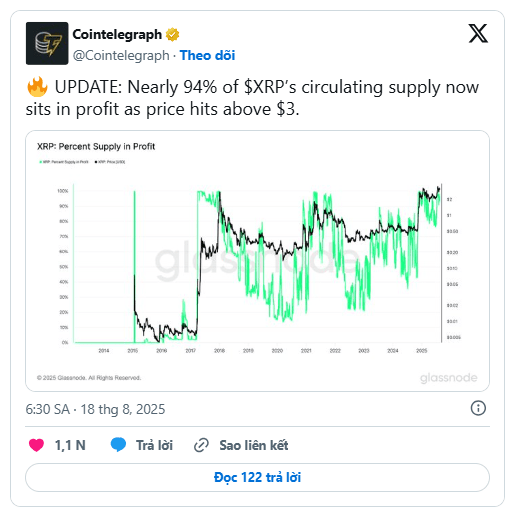
Task: Click the X logo icon
Action: coord(478,33)
